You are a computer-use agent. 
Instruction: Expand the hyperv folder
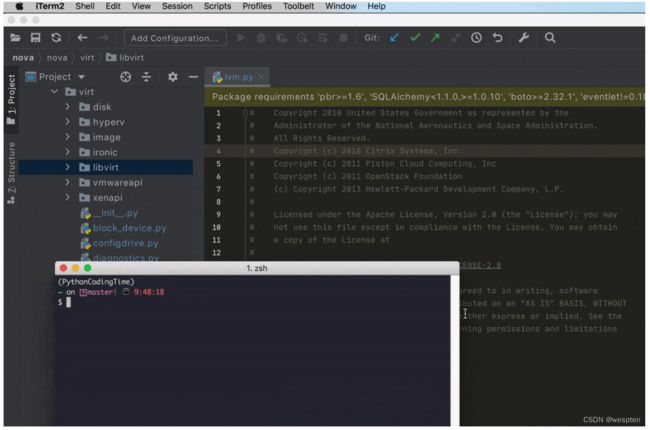67,122
